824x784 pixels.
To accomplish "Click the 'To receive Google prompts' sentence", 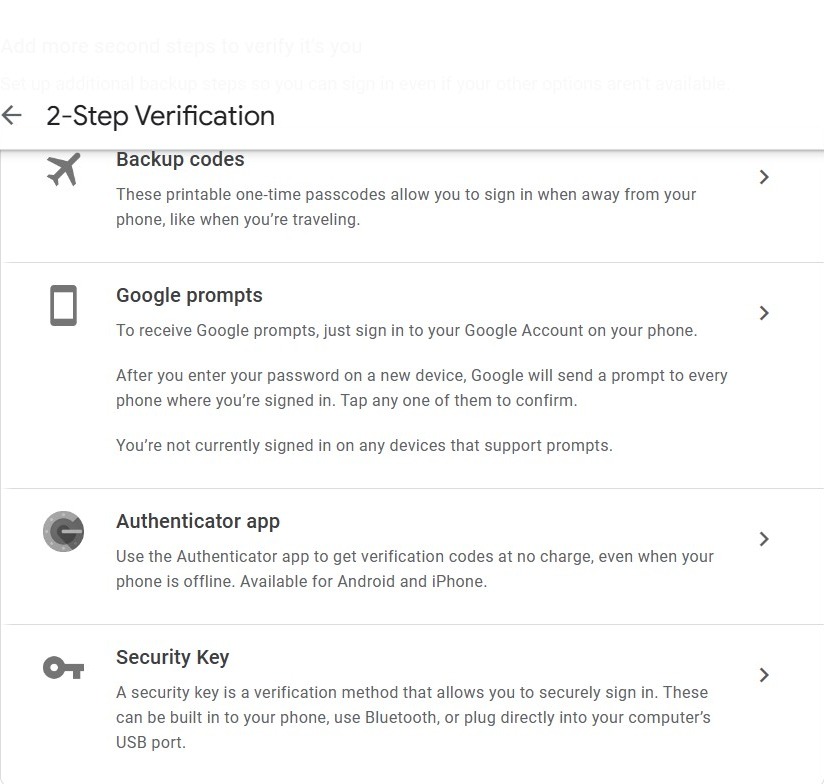I will coord(406,331).
